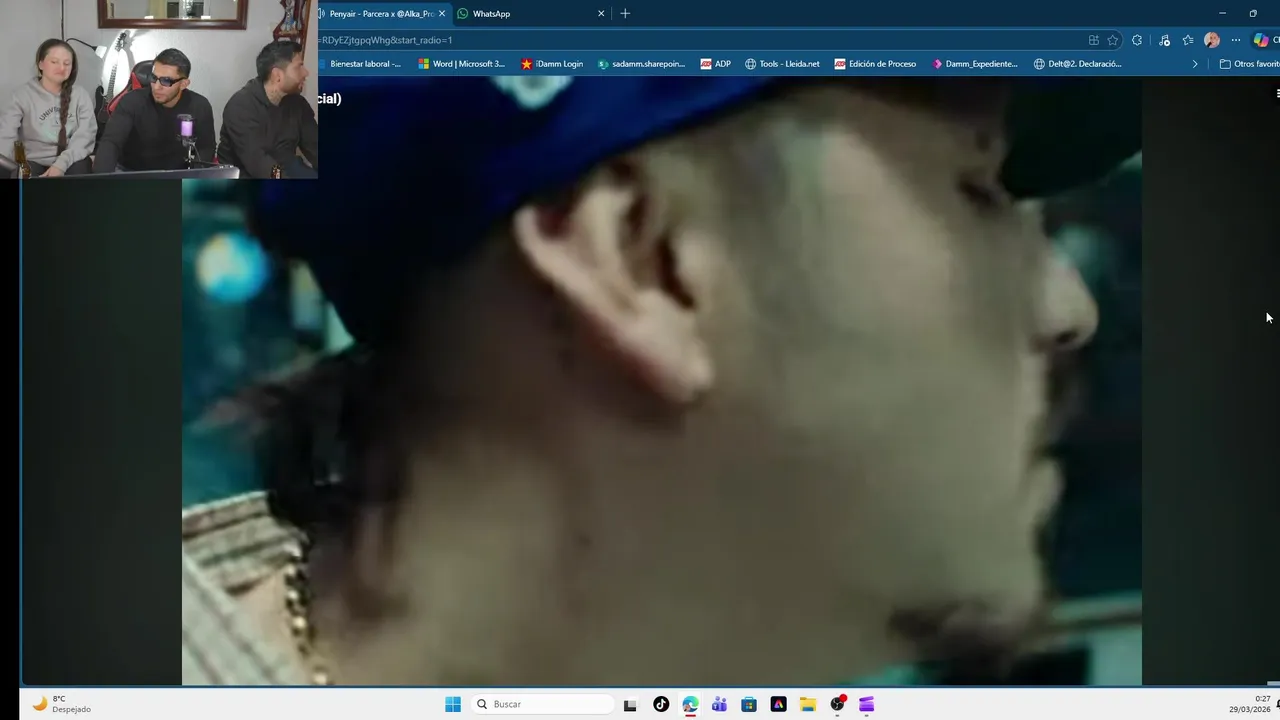The width and height of the screenshot is (1280, 720).
Task: Open Task View from the taskbar
Action: pos(630,704)
